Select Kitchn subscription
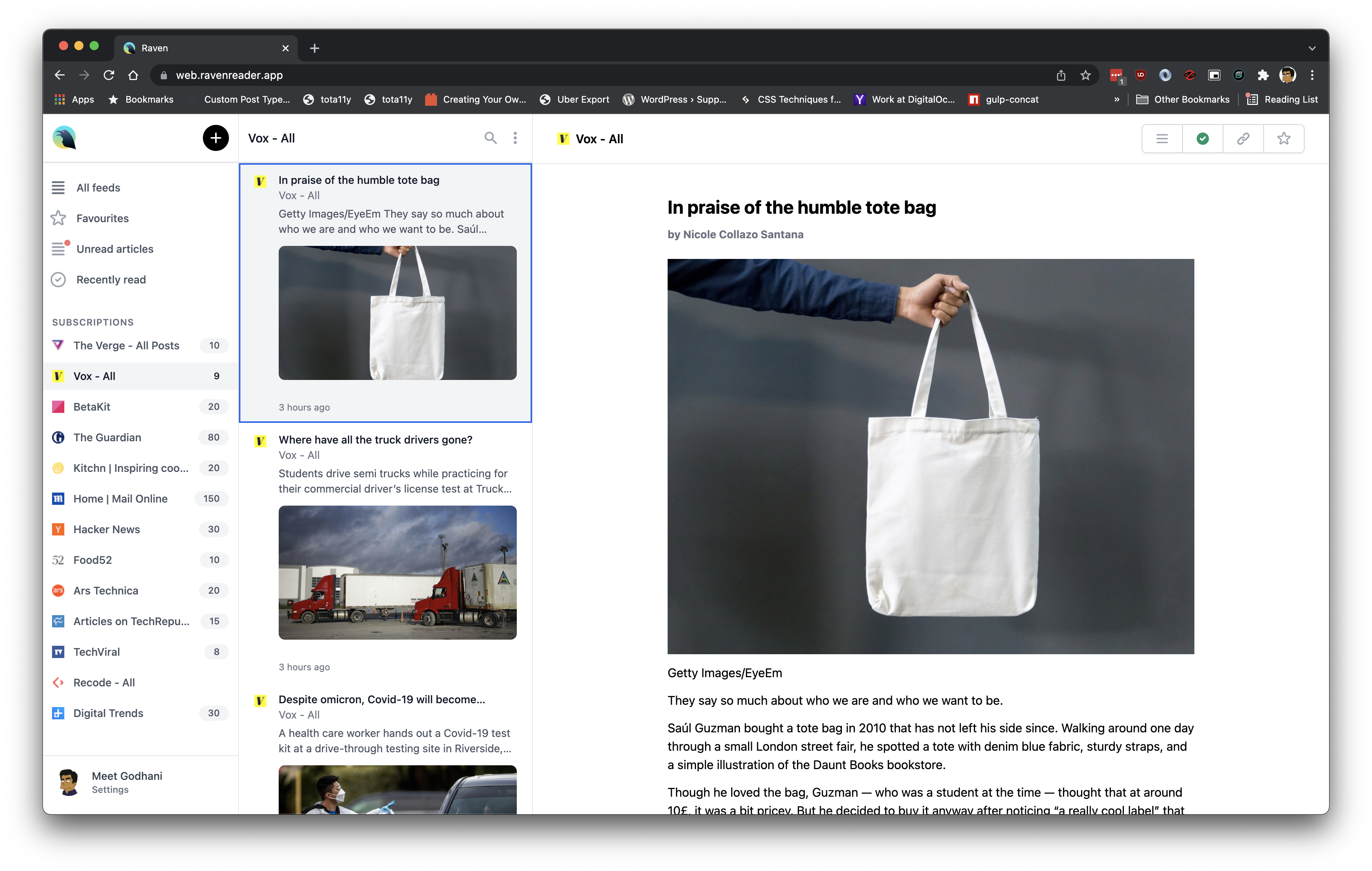This screenshot has height=871, width=1372. pyautogui.click(x=140, y=468)
